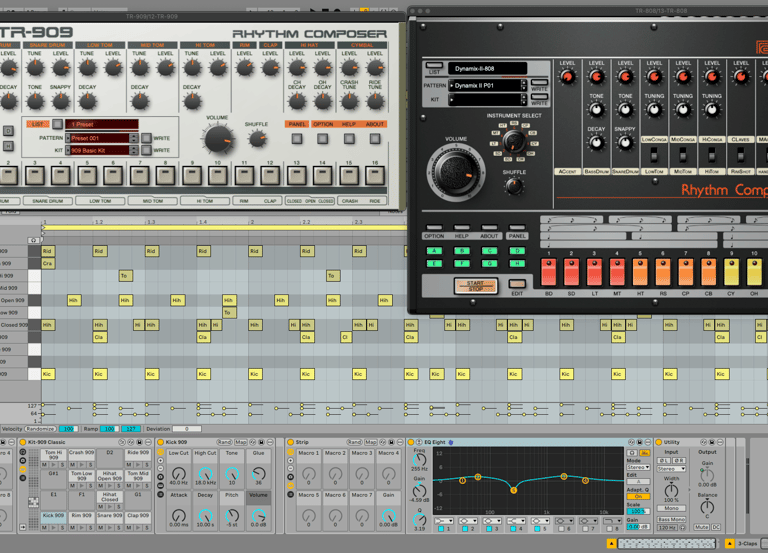Click the TR-909 VOLUME knob

click(x=218, y=139)
